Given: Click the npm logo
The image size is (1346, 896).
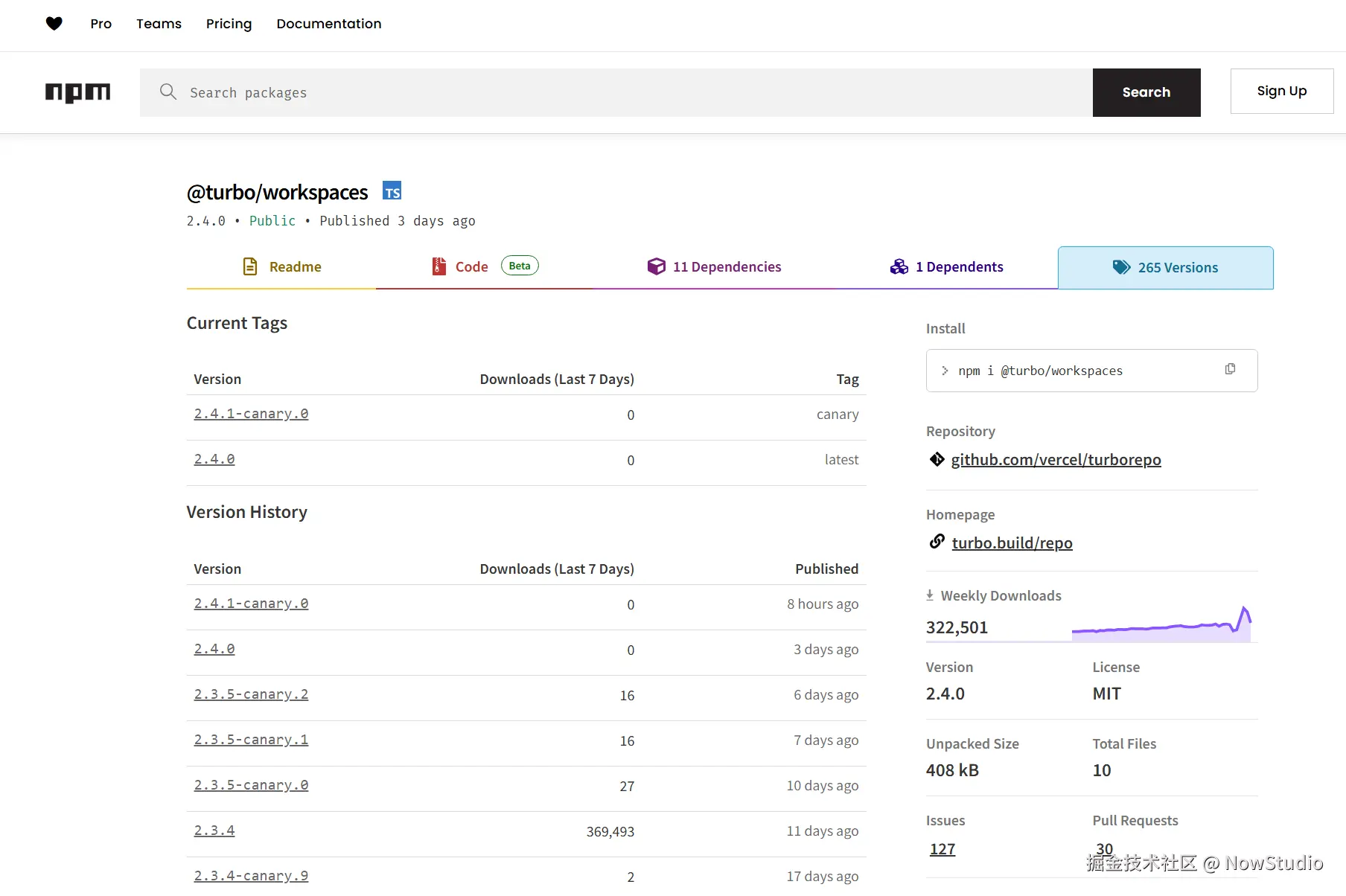Looking at the screenshot, I should pyautogui.click(x=77, y=92).
